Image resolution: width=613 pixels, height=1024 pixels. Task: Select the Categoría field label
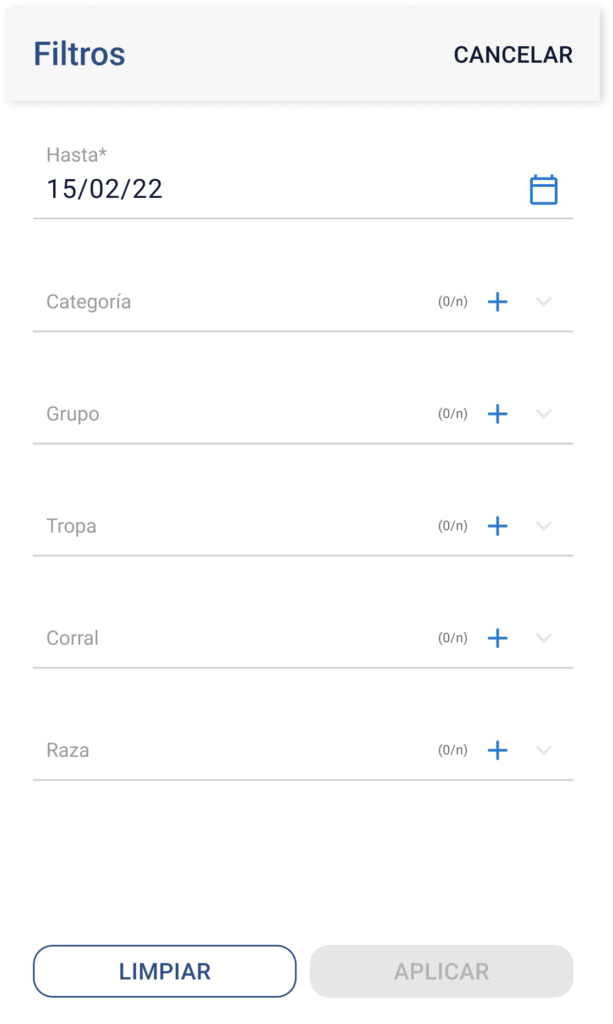pyautogui.click(x=89, y=302)
